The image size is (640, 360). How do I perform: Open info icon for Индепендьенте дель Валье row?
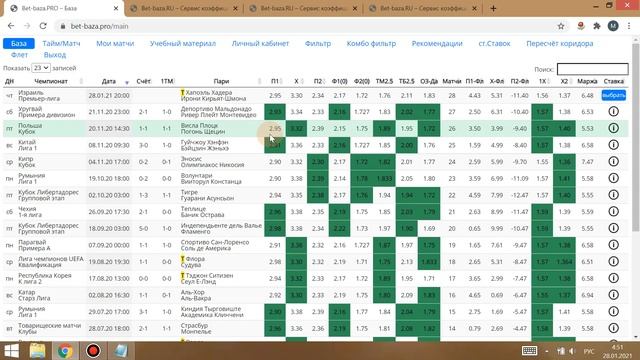point(613,228)
